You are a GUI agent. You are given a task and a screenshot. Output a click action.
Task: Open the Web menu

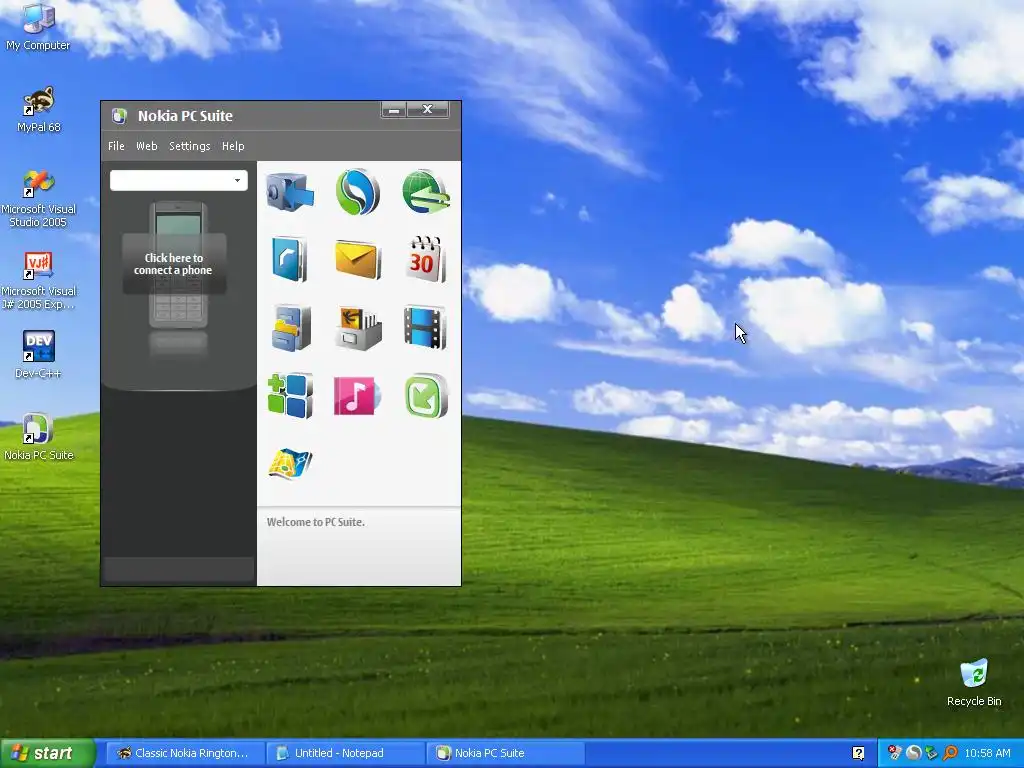(x=147, y=146)
